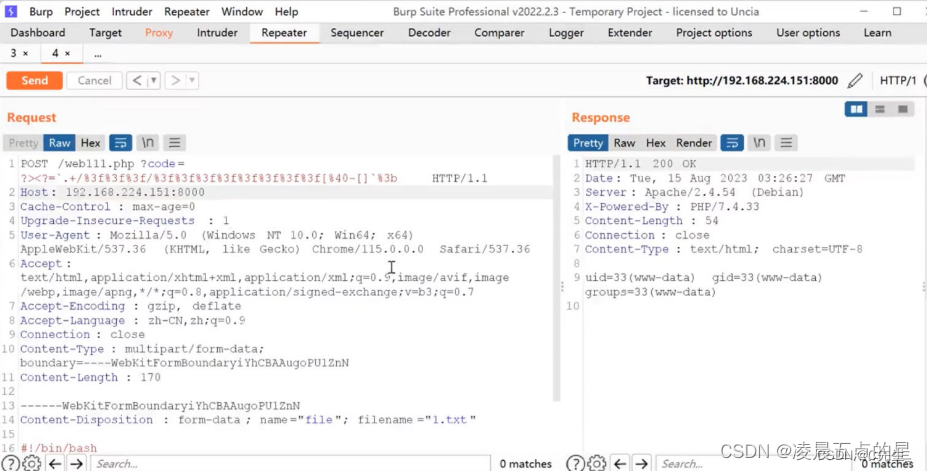Click the response Search input field
Image resolution: width=927 pixels, height=471 pixels.
coord(754,464)
